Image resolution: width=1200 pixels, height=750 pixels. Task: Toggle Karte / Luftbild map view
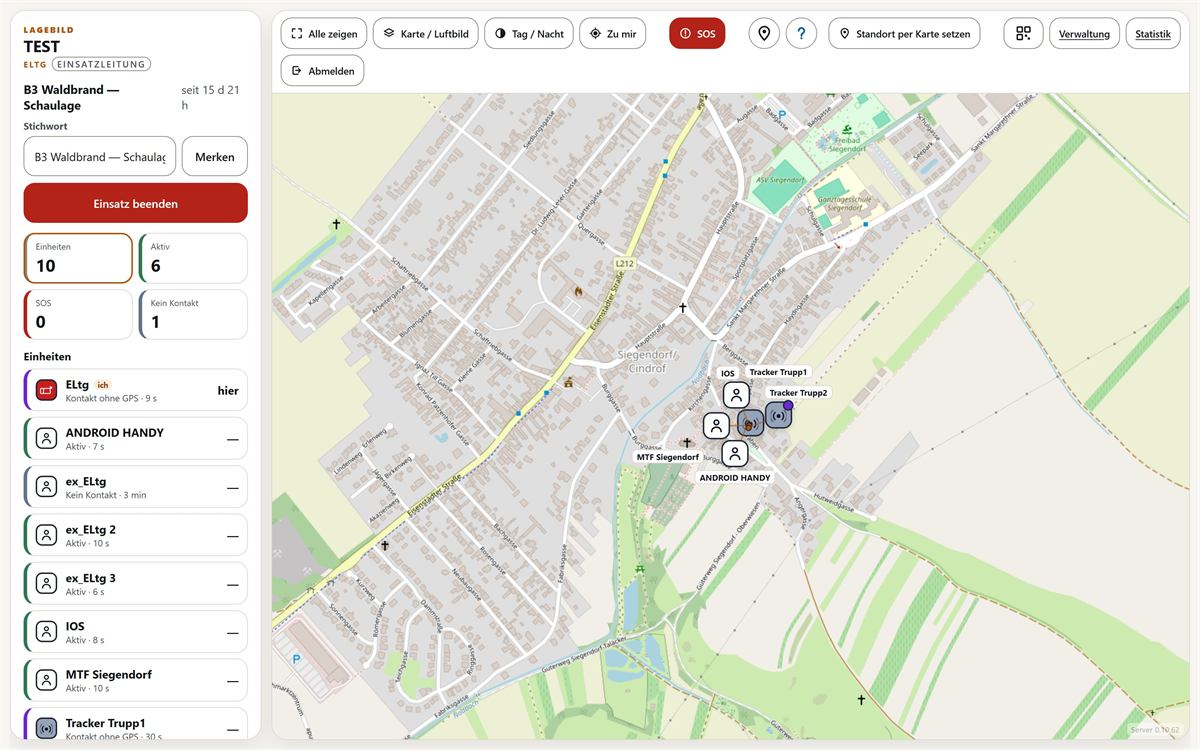pos(426,33)
